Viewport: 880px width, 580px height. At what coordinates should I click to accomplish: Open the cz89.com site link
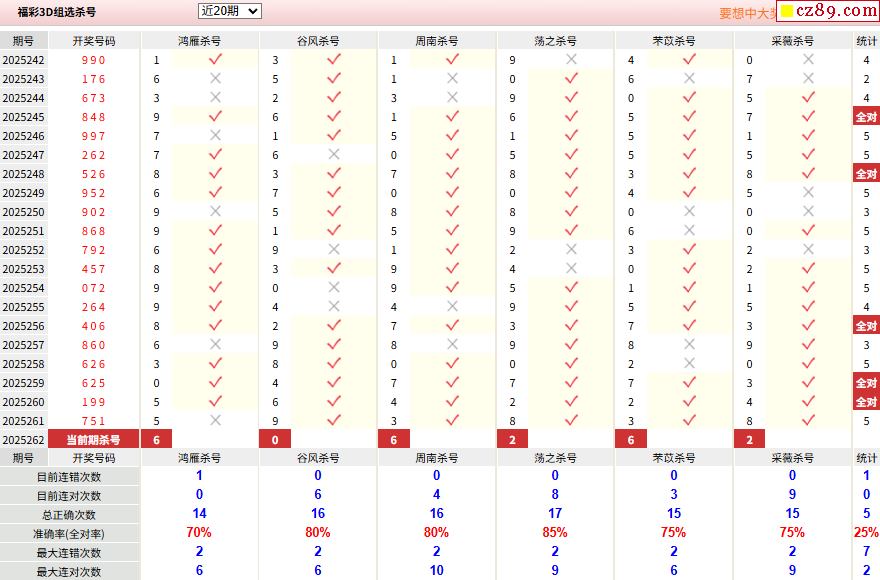829,10
